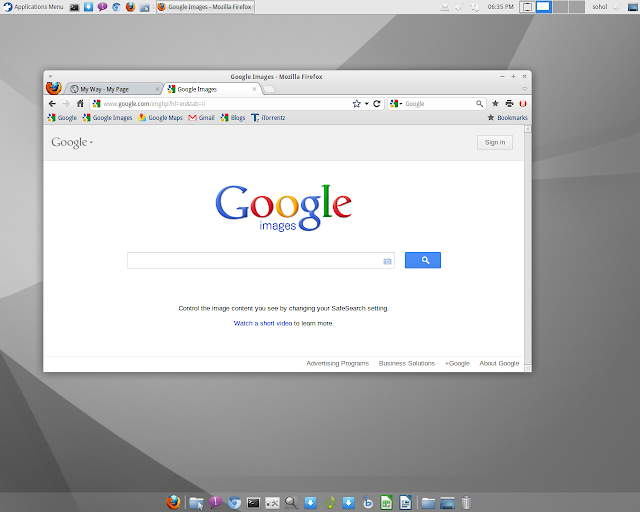Click the camera search-by-image icon
This screenshot has height=512, width=640.
(x=387, y=261)
